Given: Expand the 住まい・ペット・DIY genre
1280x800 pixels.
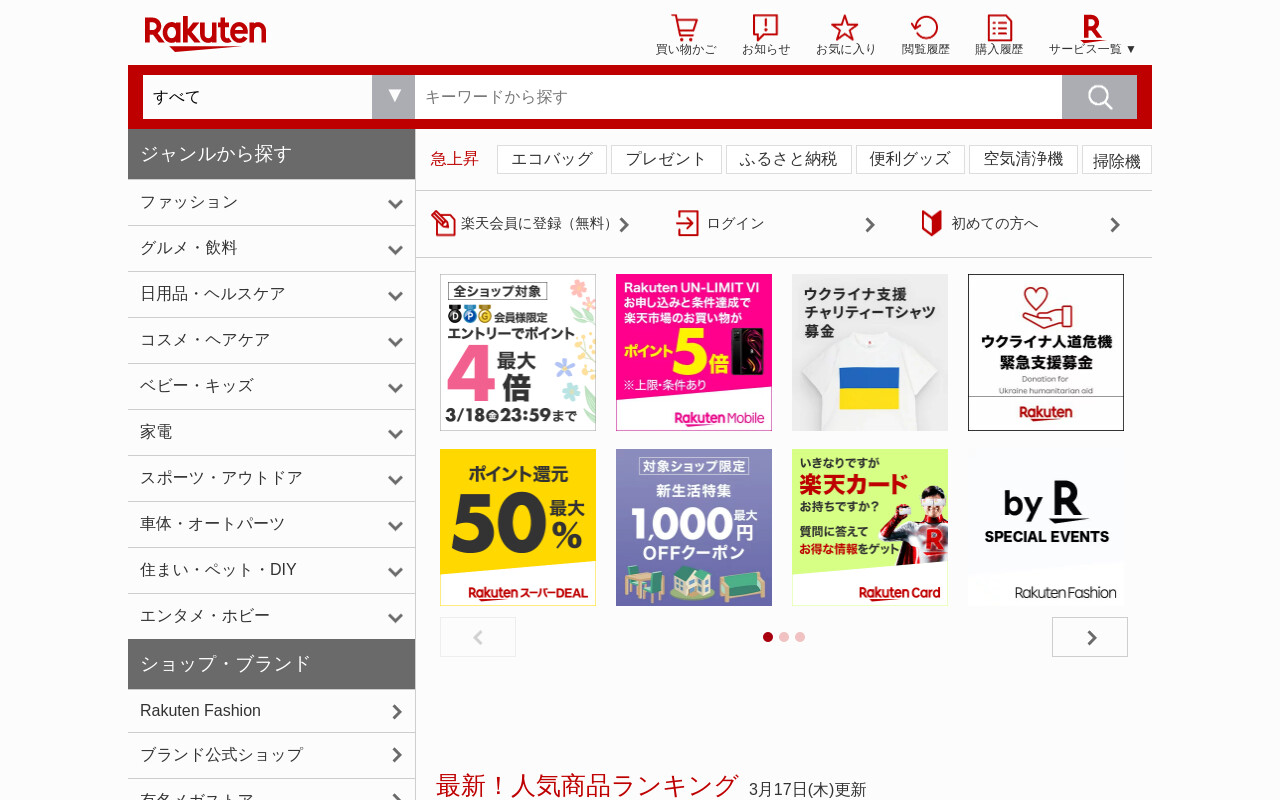Looking at the screenshot, I should point(271,571).
